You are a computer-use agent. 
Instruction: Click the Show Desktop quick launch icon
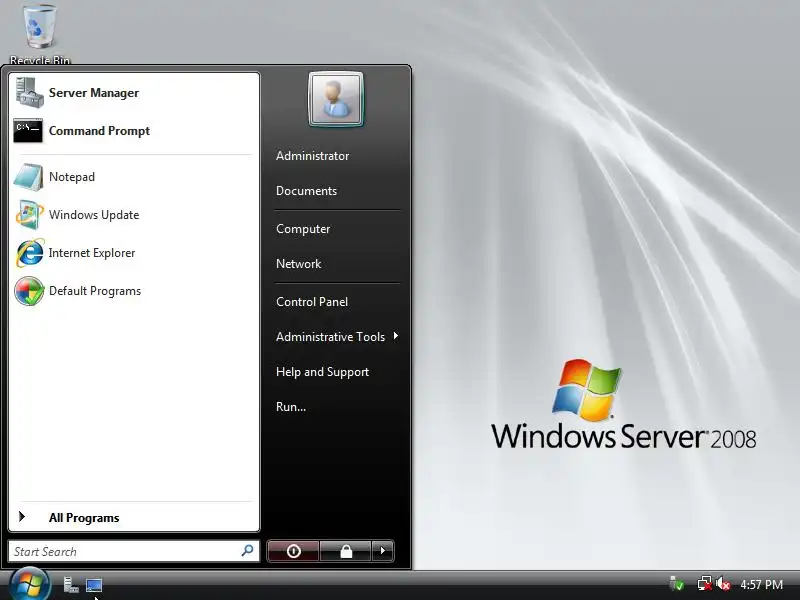coord(94,585)
